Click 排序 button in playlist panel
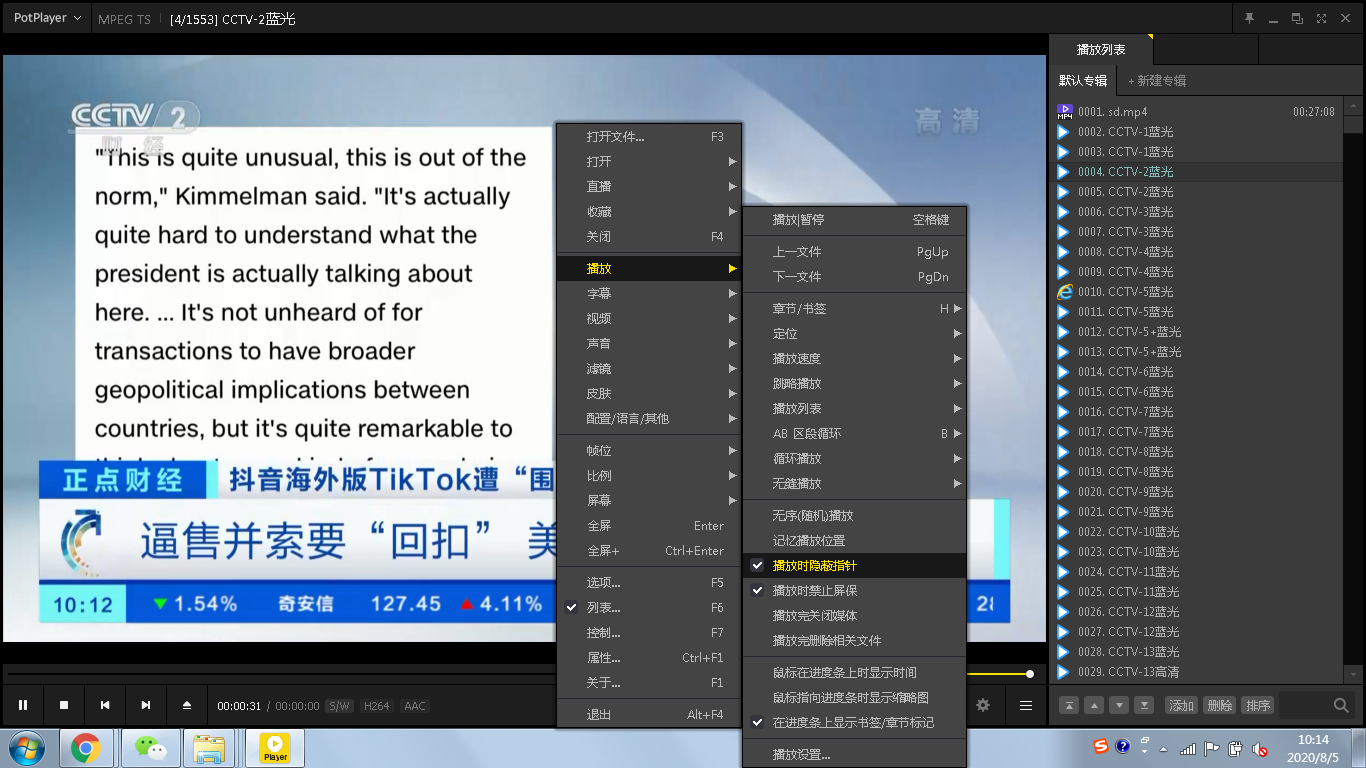The height and width of the screenshot is (768, 1366). click(x=1257, y=705)
